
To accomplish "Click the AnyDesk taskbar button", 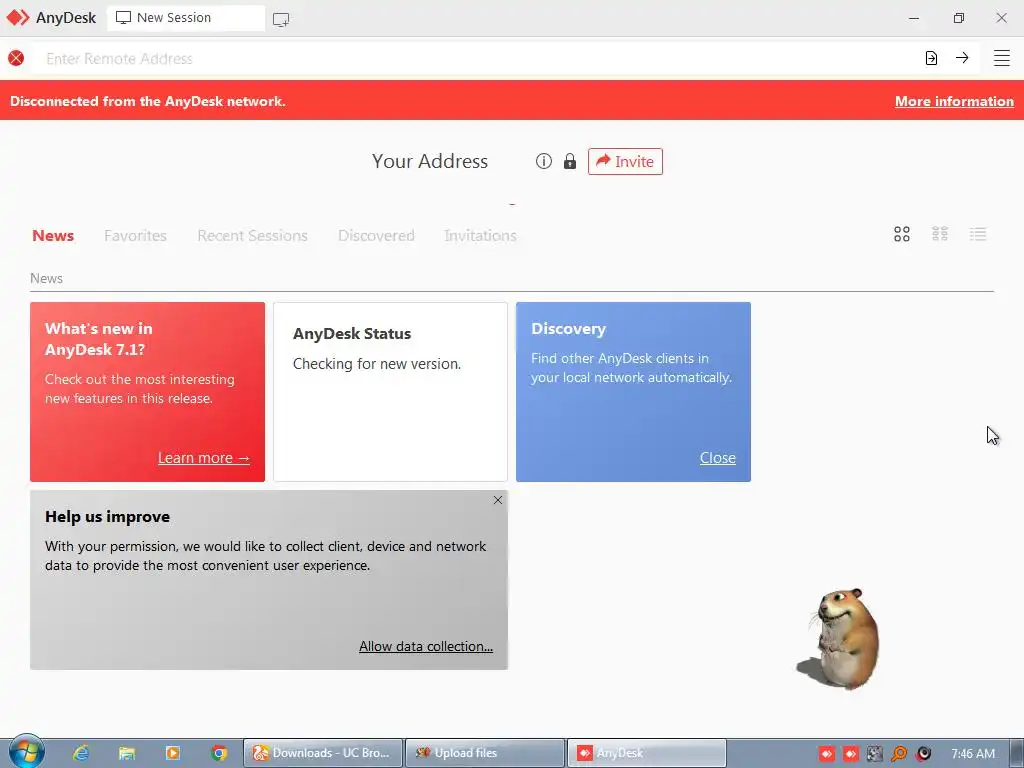I will click(647, 753).
